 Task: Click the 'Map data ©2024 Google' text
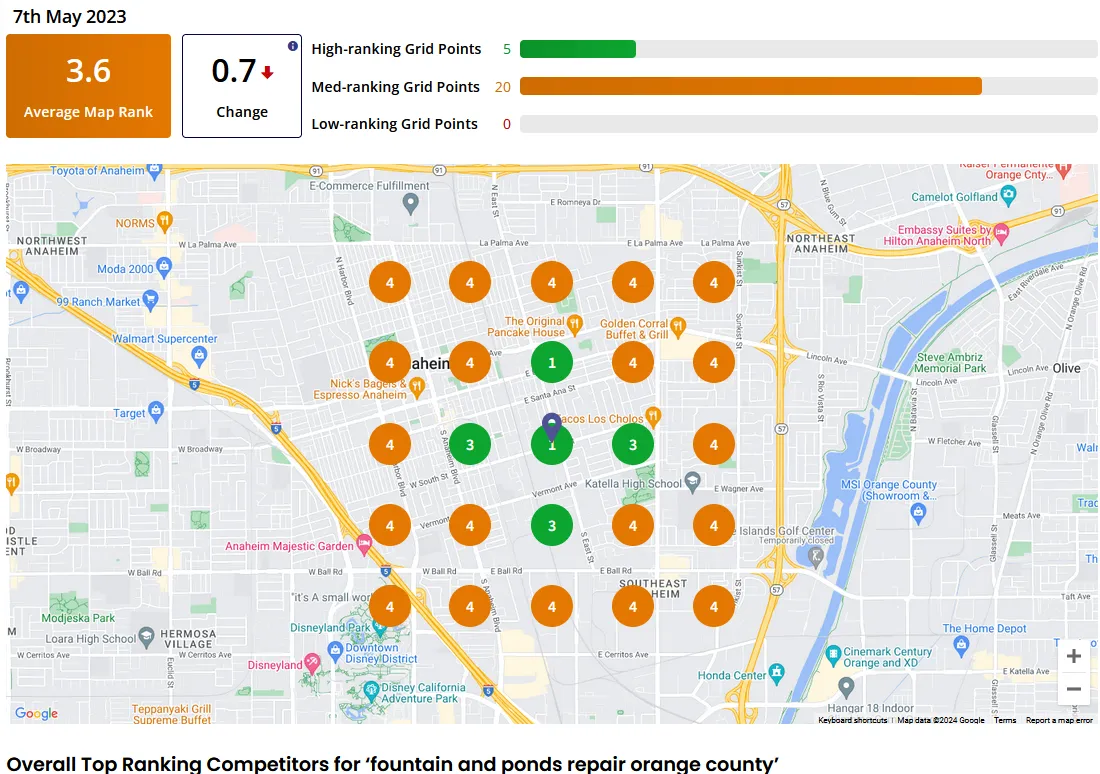[x=940, y=720]
